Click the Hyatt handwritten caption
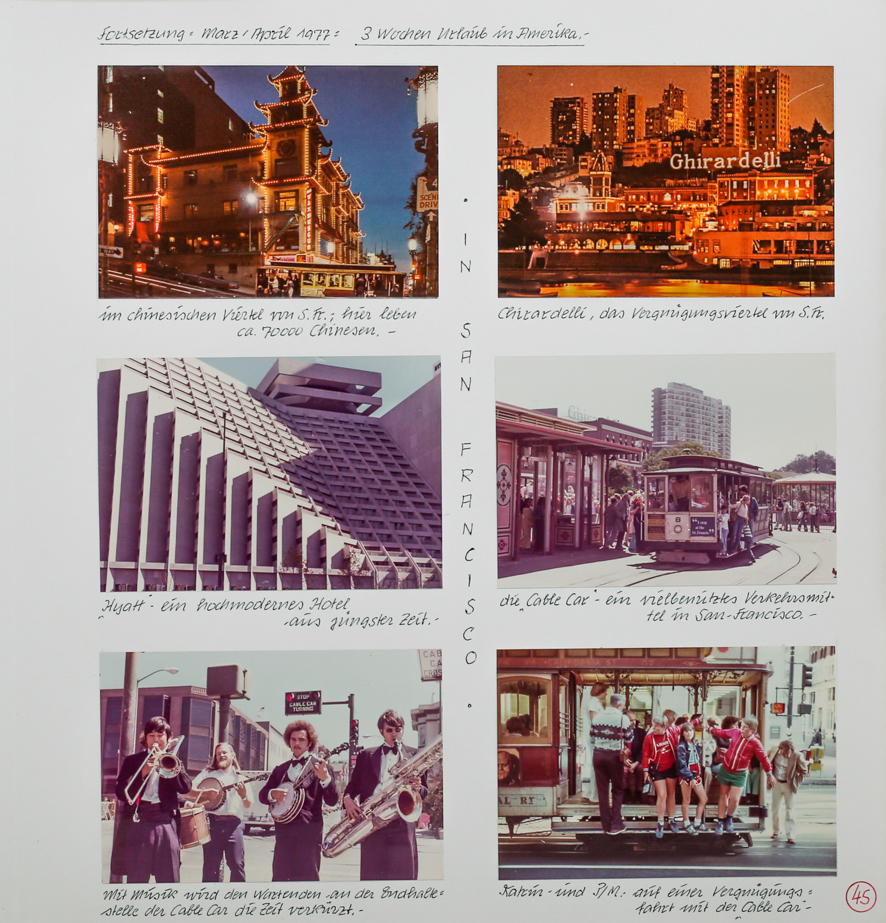 [268, 612]
